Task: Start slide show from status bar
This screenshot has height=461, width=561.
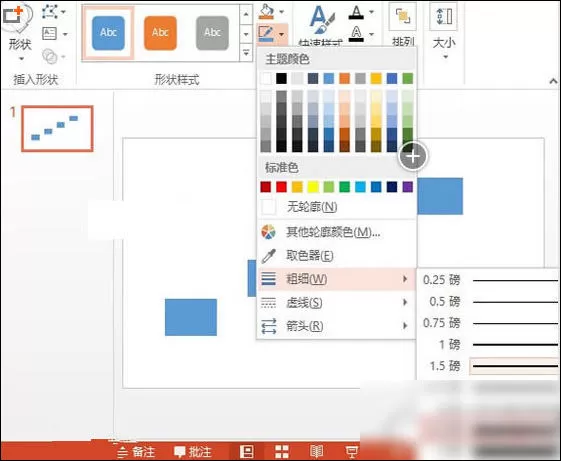Action: point(352,452)
